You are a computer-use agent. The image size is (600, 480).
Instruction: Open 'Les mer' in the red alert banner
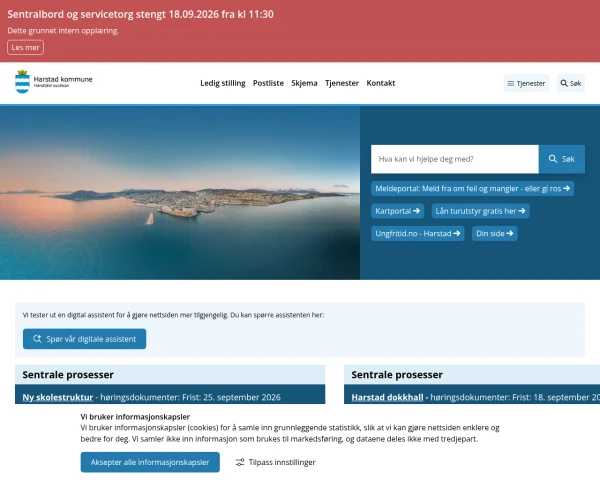[25, 47]
